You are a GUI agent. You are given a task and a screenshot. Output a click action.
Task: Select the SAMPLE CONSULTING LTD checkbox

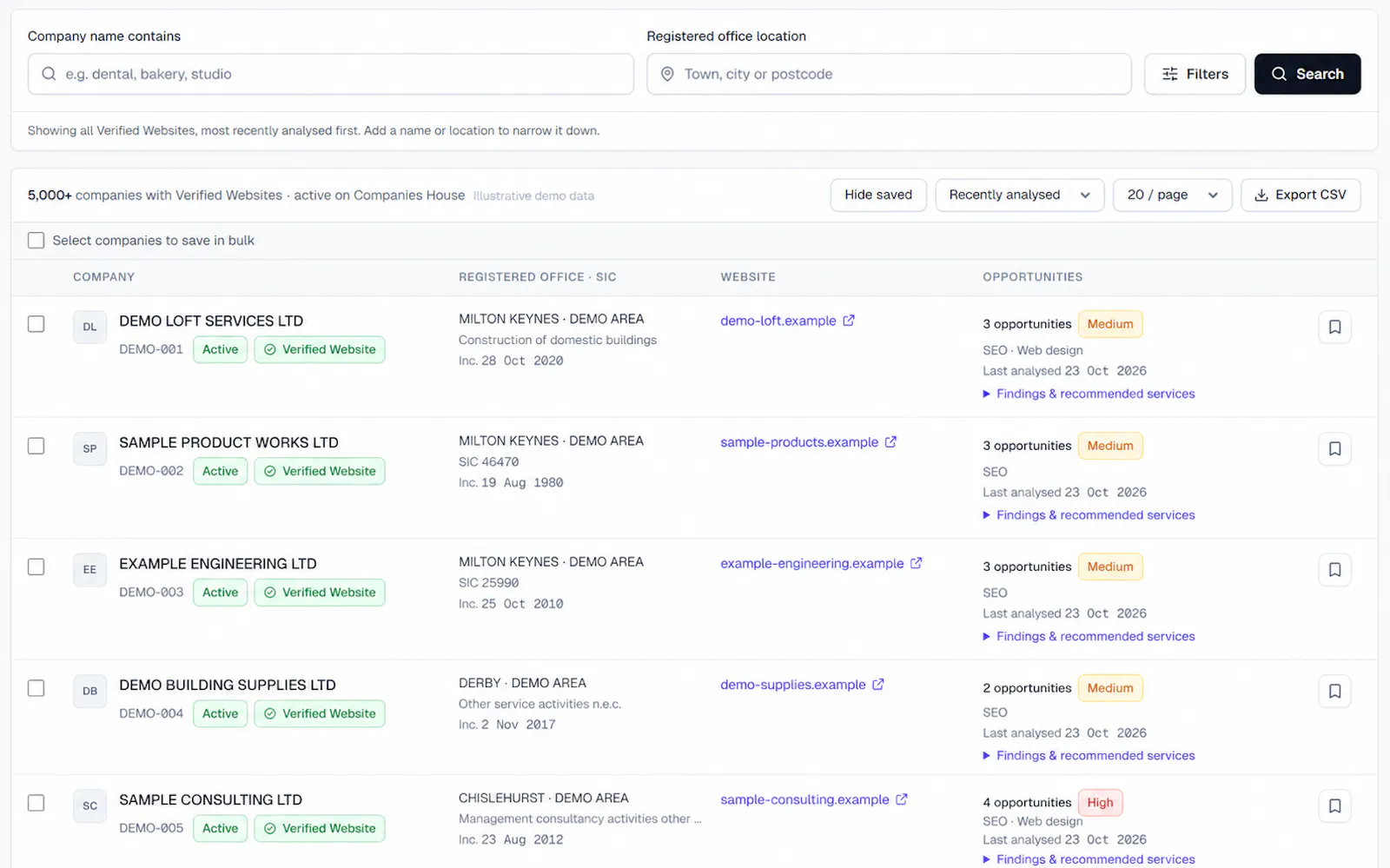point(36,803)
